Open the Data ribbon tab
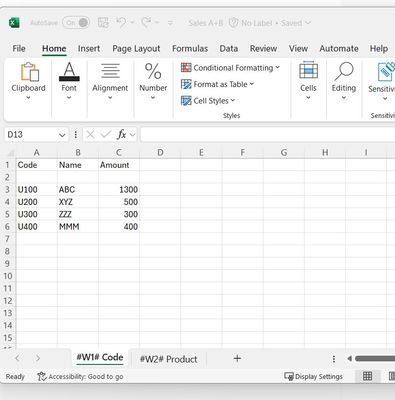The width and height of the screenshot is (395, 400). coord(229,49)
